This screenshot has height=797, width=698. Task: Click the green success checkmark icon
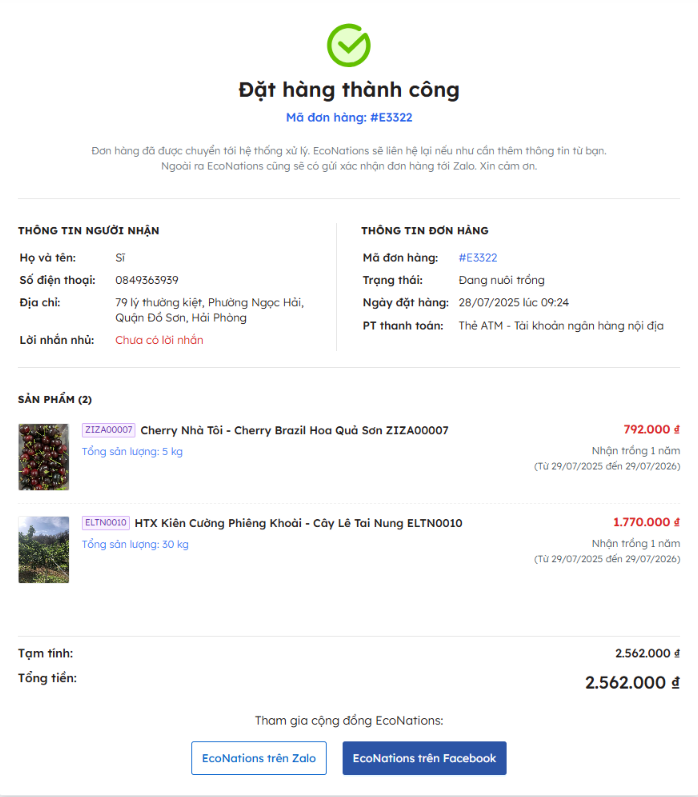pyautogui.click(x=349, y=45)
